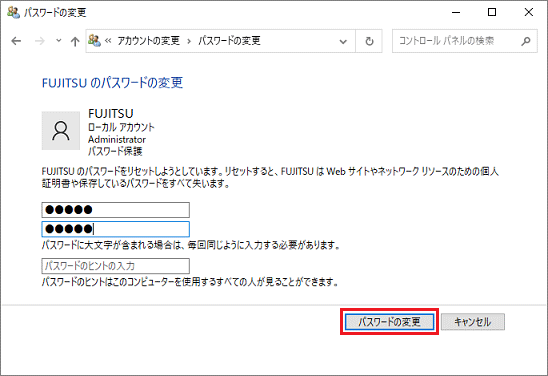
Task: Click the window title bar icon
Action: (x=13, y=13)
